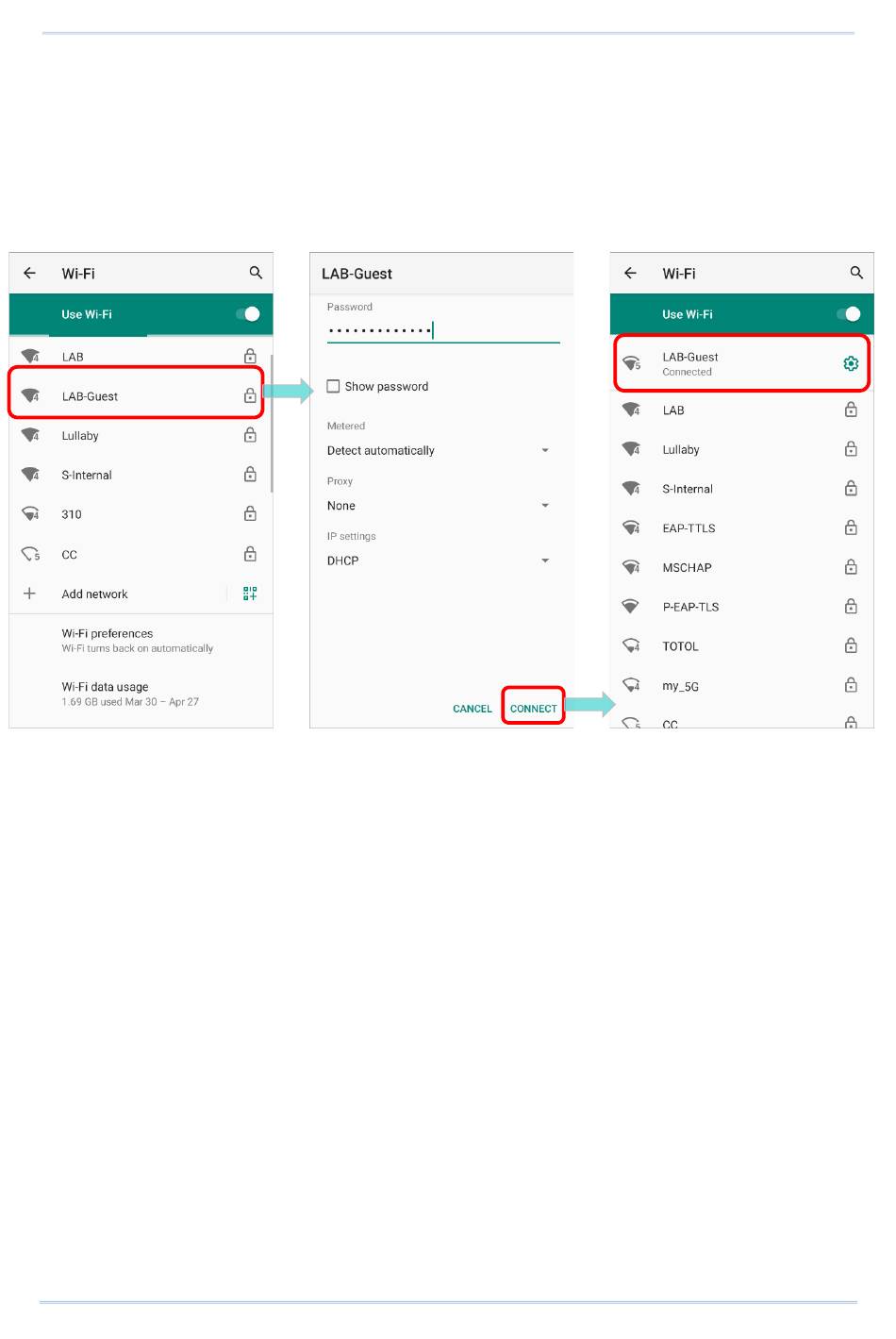This screenshot has width=896, height=1339.
Task: Toggle Use Wi-Fi switch on left screen
Action: click(247, 314)
